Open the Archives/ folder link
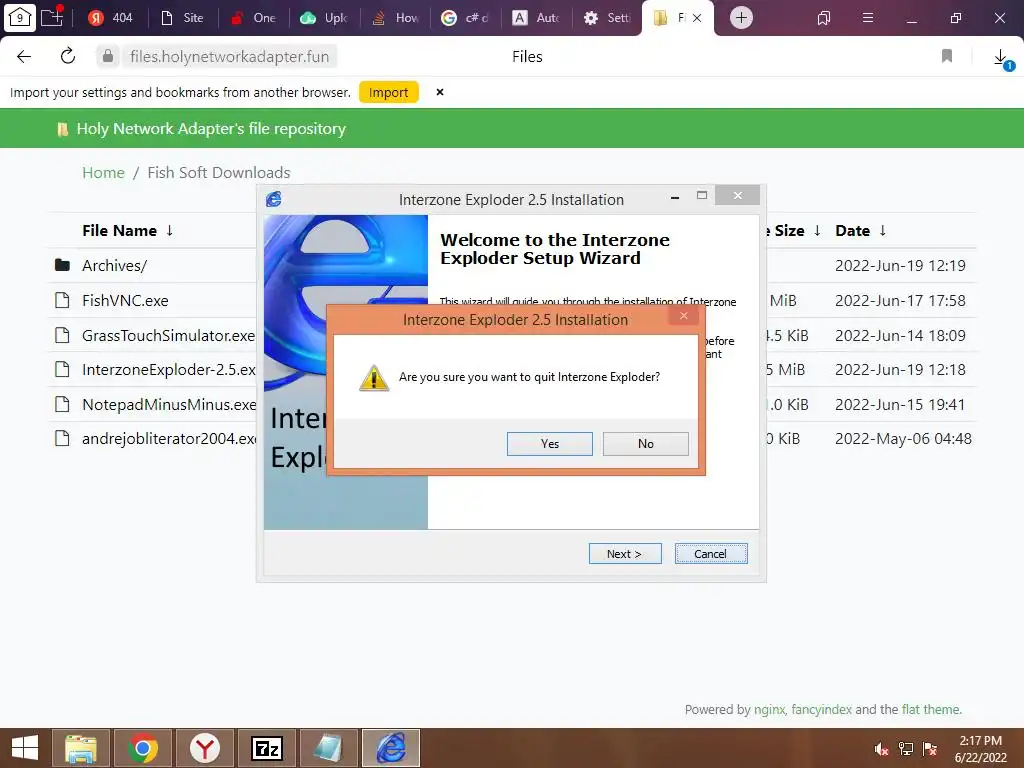1024x768 pixels. coord(114,265)
